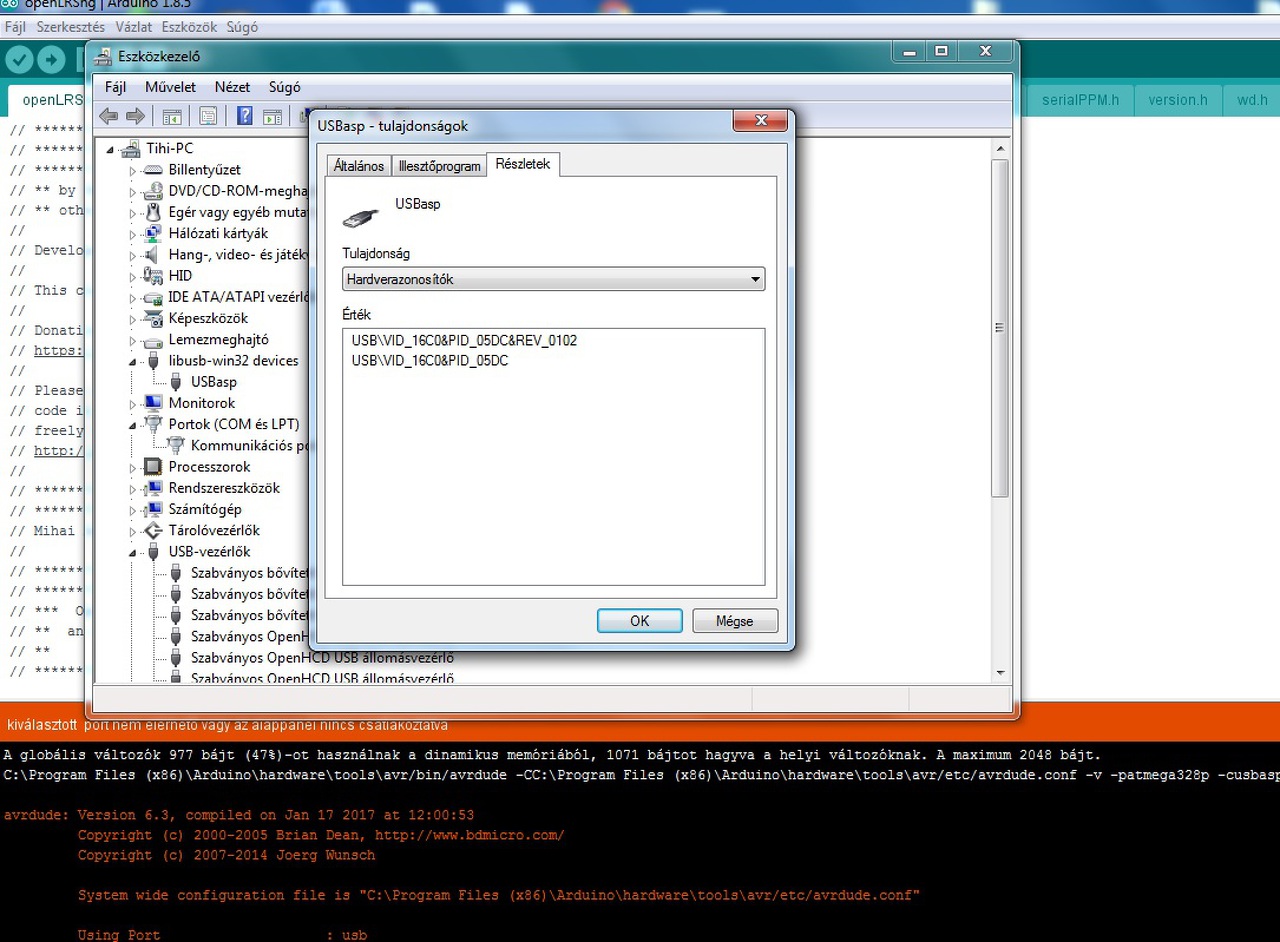Open Művelet menu in Eszközkezelő
This screenshot has width=1280, height=942.
click(x=170, y=87)
